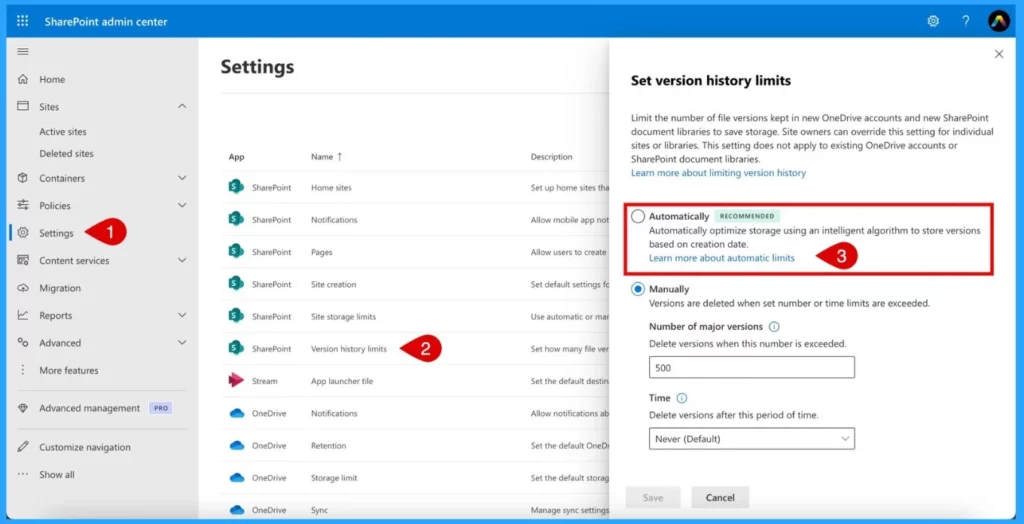Open the Version history limits setting
Image resolution: width=1024 pixels, height=524 pixels.
click(349, 348)
